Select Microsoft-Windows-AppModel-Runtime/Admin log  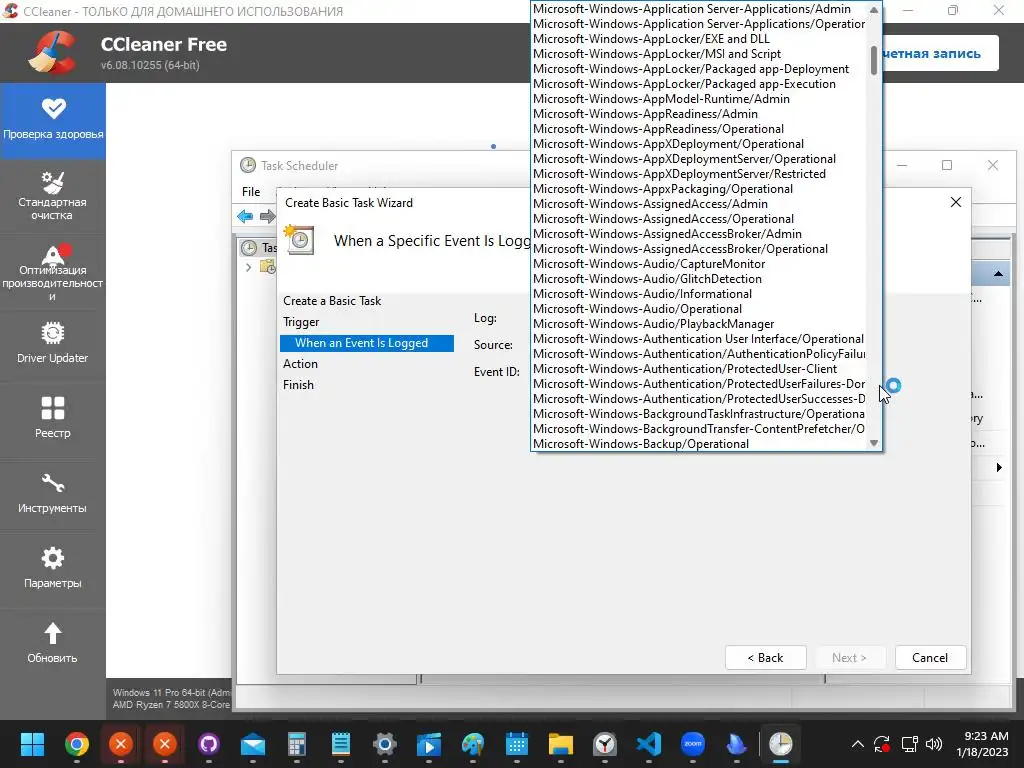pyautogui.click(x=699, y=99)
